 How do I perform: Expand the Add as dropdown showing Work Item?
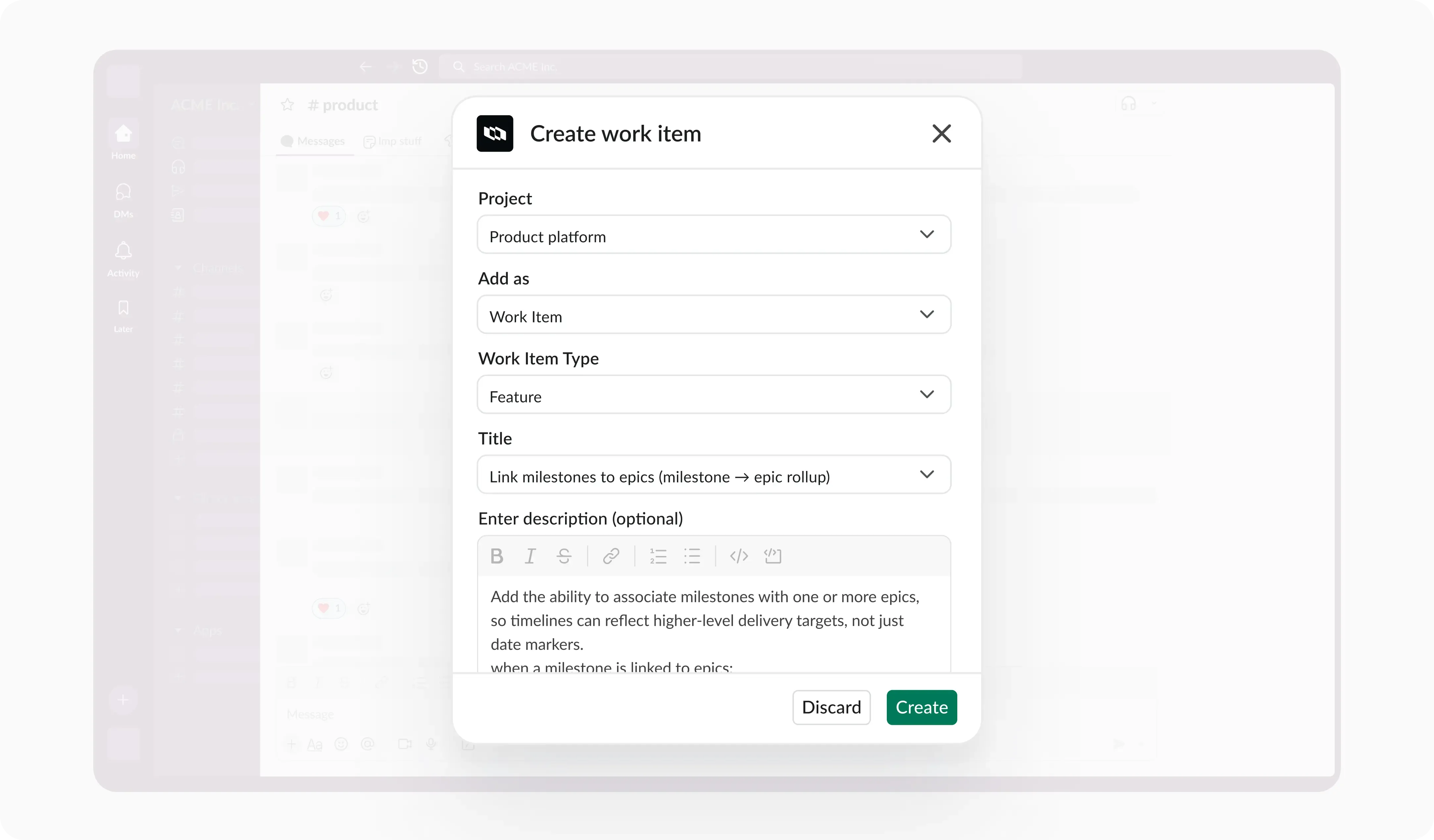click(x=714, y=314)
